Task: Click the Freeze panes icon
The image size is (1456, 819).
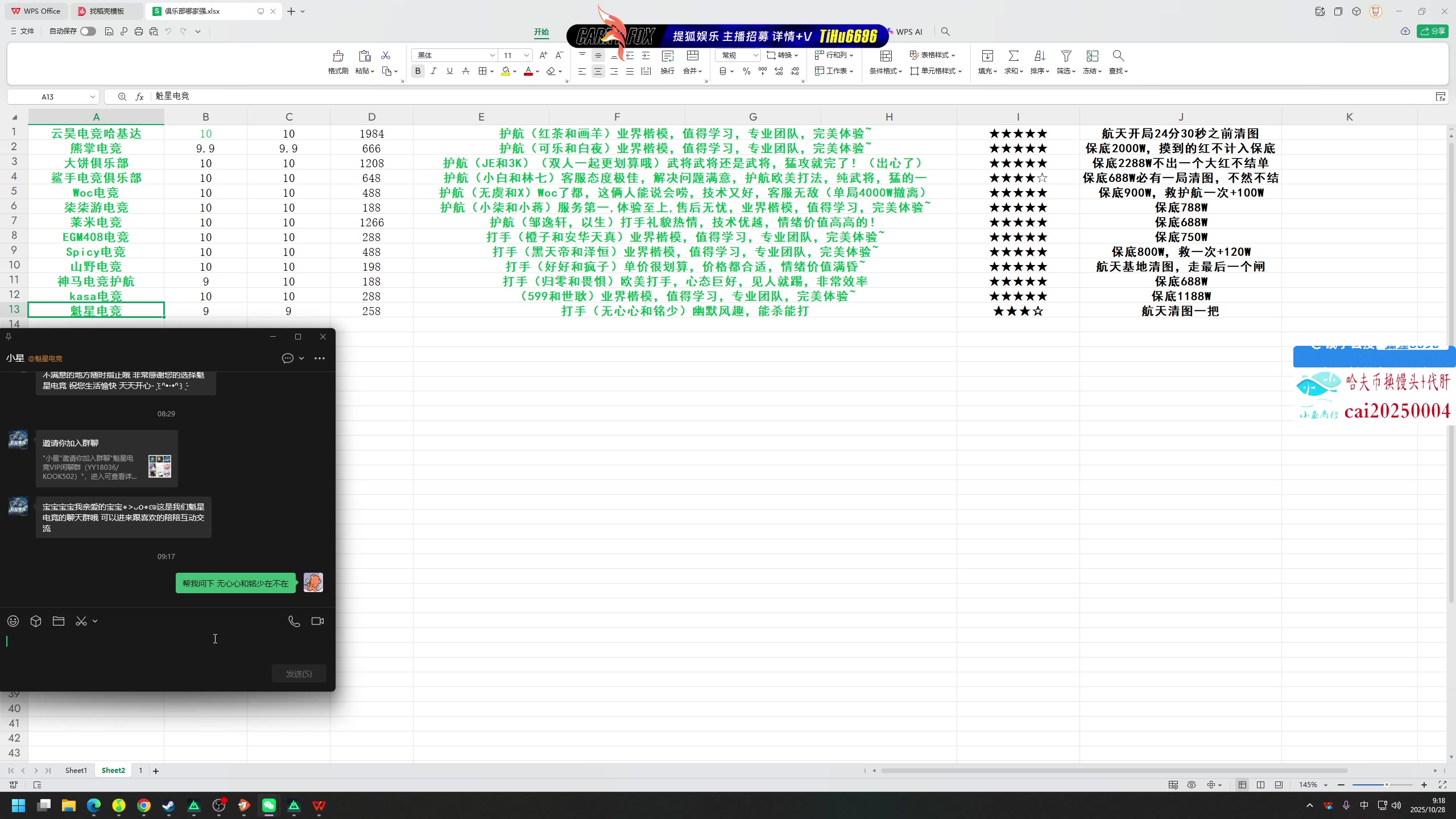Action: pyautogui.click(x=1092, y=56)
